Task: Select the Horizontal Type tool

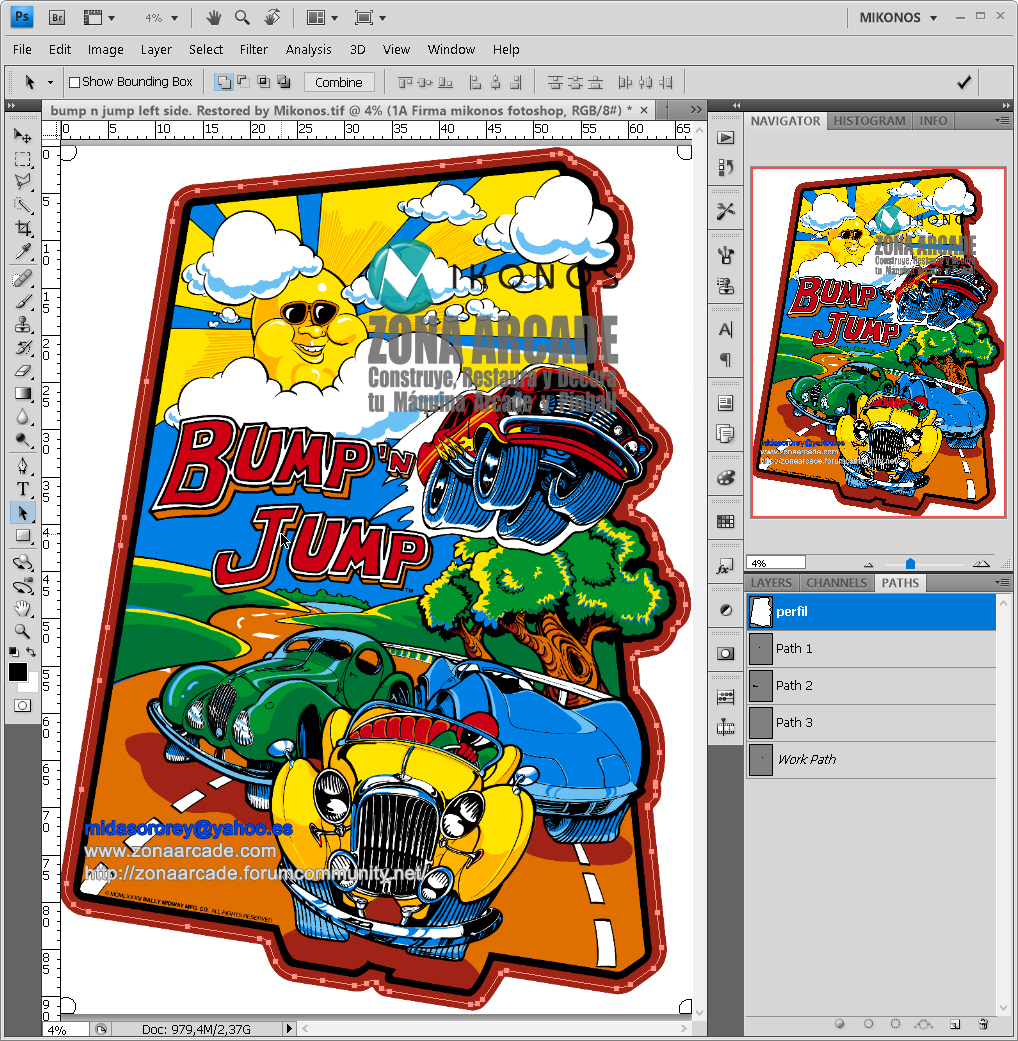Action: [22, 489]
